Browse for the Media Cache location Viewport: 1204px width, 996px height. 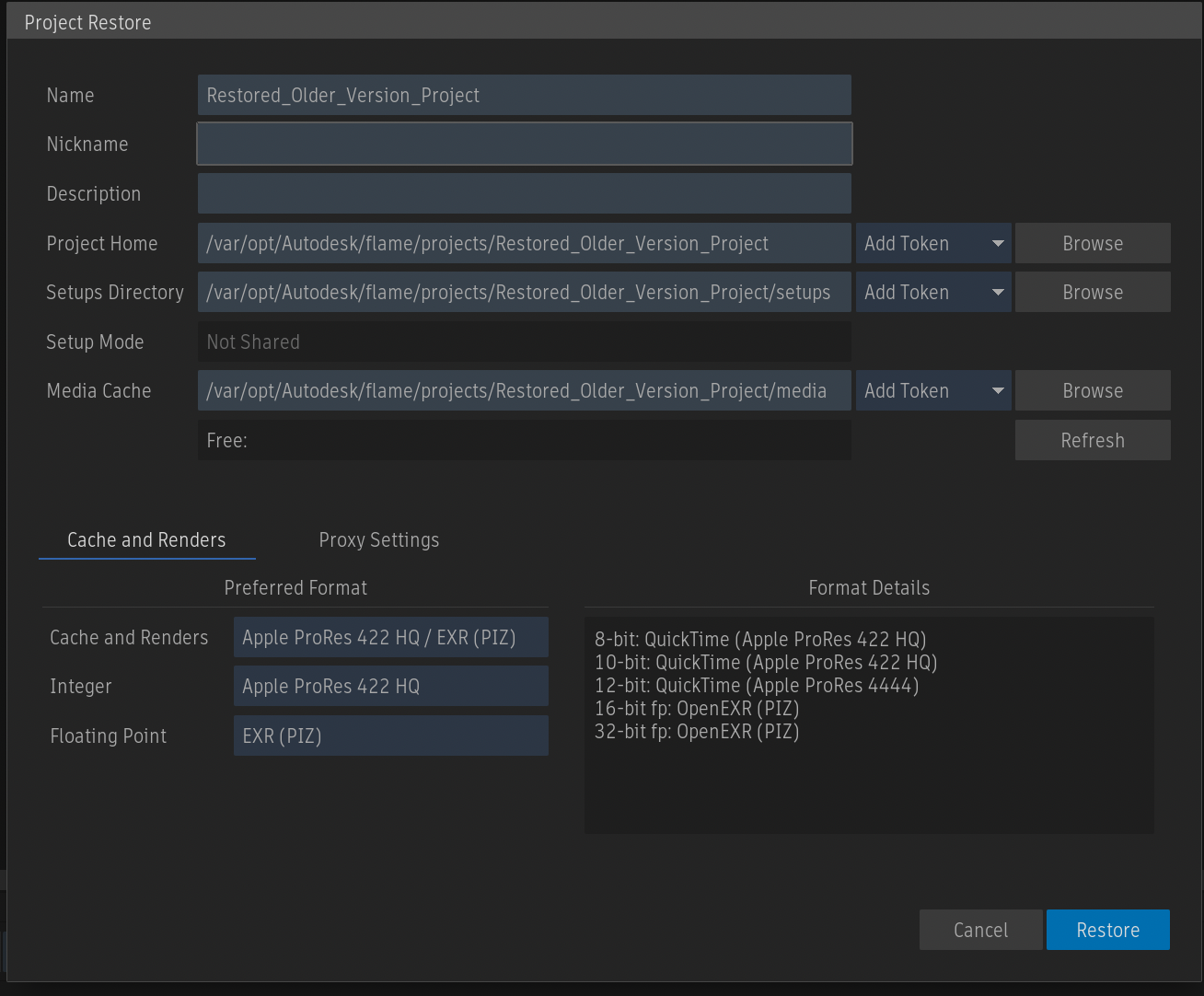tap(1093, 391)
